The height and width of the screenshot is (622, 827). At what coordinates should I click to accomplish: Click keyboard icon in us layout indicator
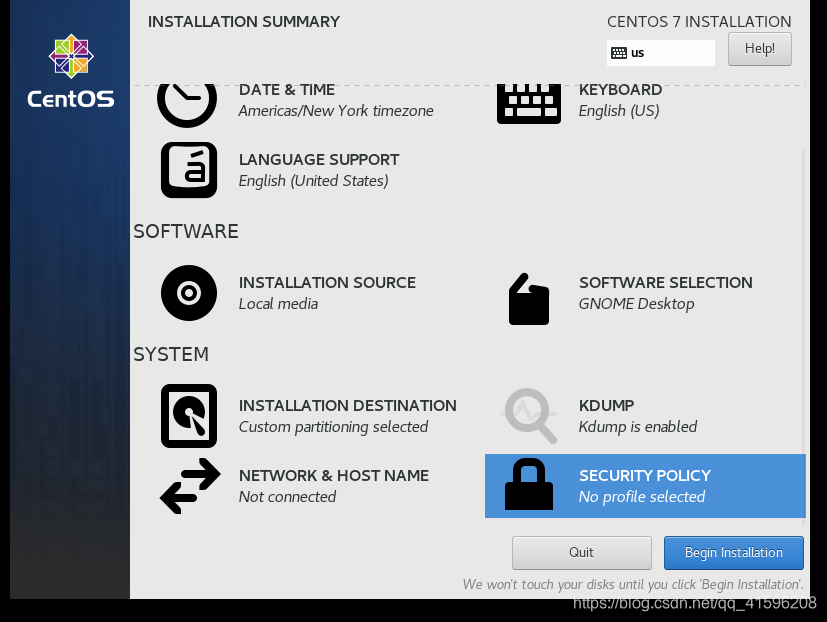619,53
